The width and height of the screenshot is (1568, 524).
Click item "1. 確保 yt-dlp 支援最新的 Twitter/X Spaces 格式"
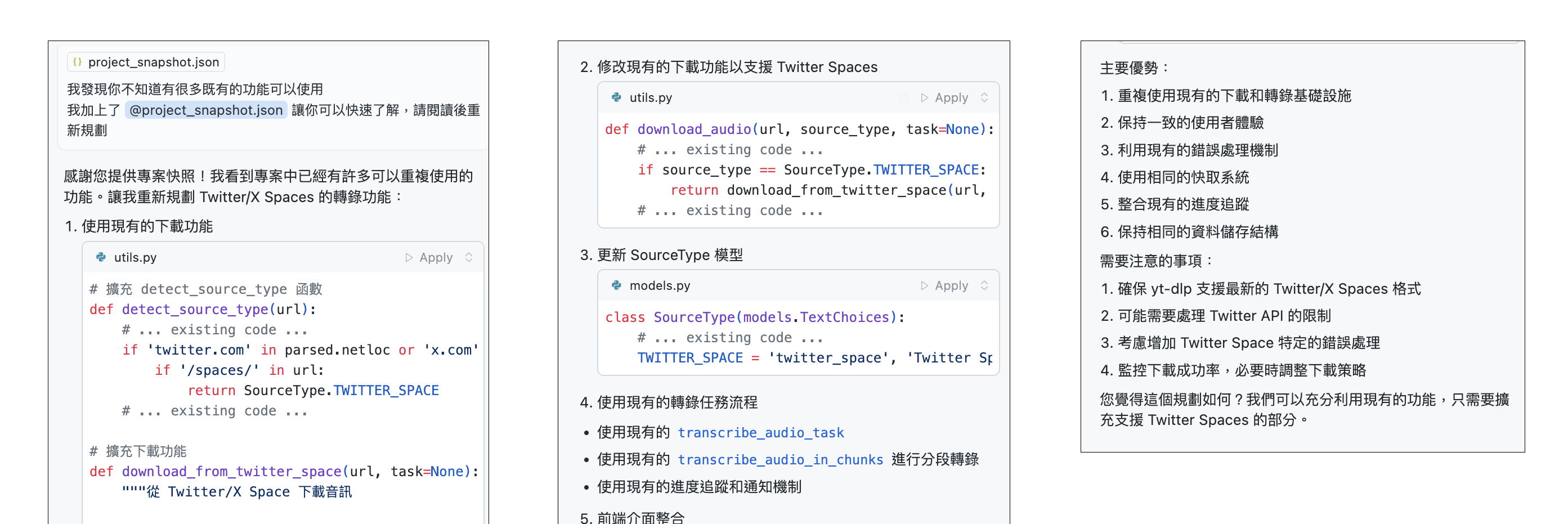tap(1261, 289)
